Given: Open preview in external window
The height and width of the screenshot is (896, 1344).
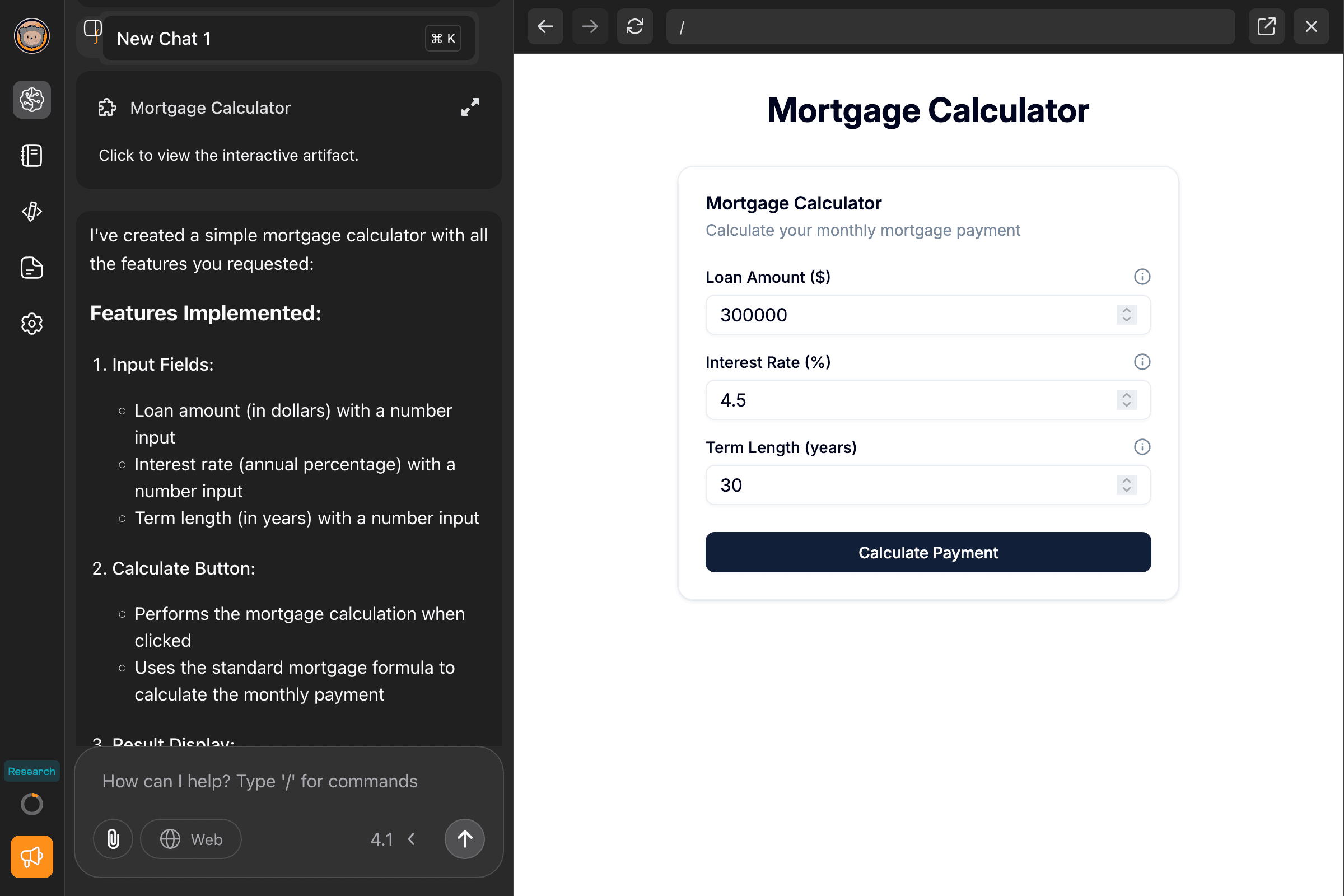Looking at the screenshot, I should (x=1266, y=26).
